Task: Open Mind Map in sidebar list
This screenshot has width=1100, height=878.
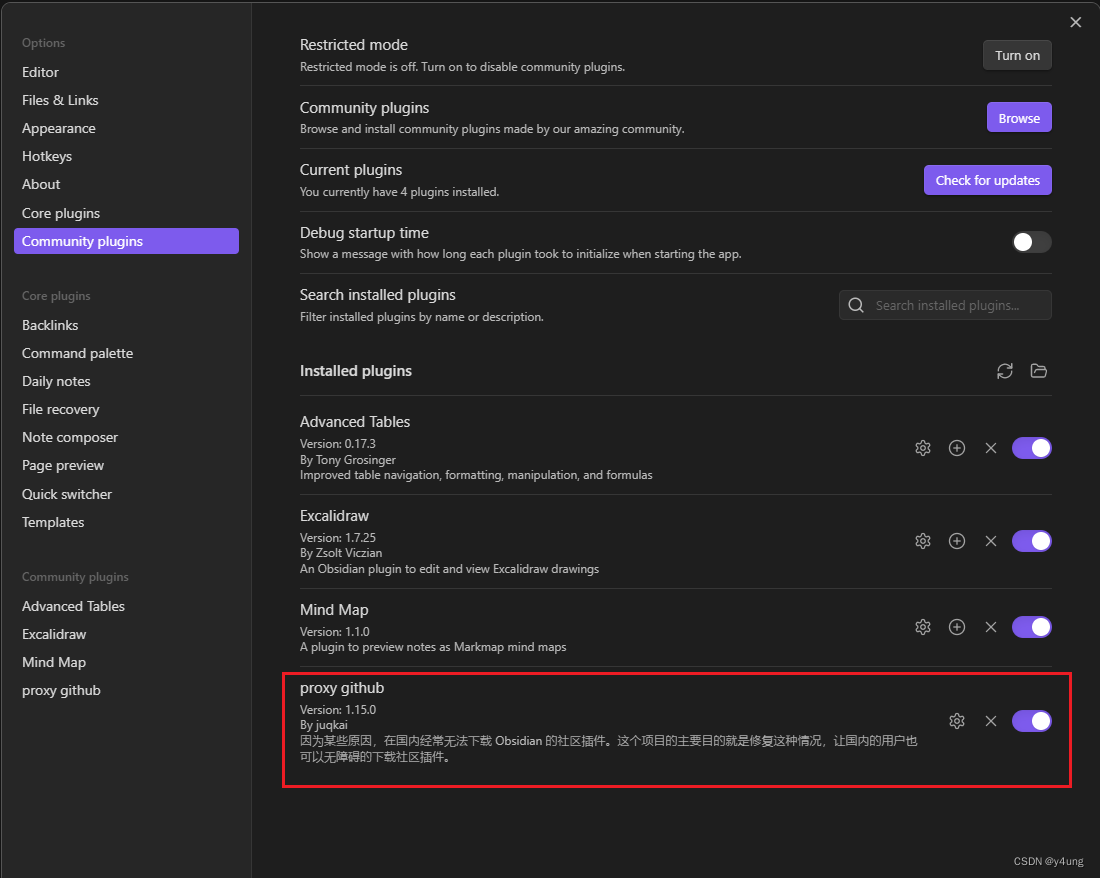Action: click(126, 663)
